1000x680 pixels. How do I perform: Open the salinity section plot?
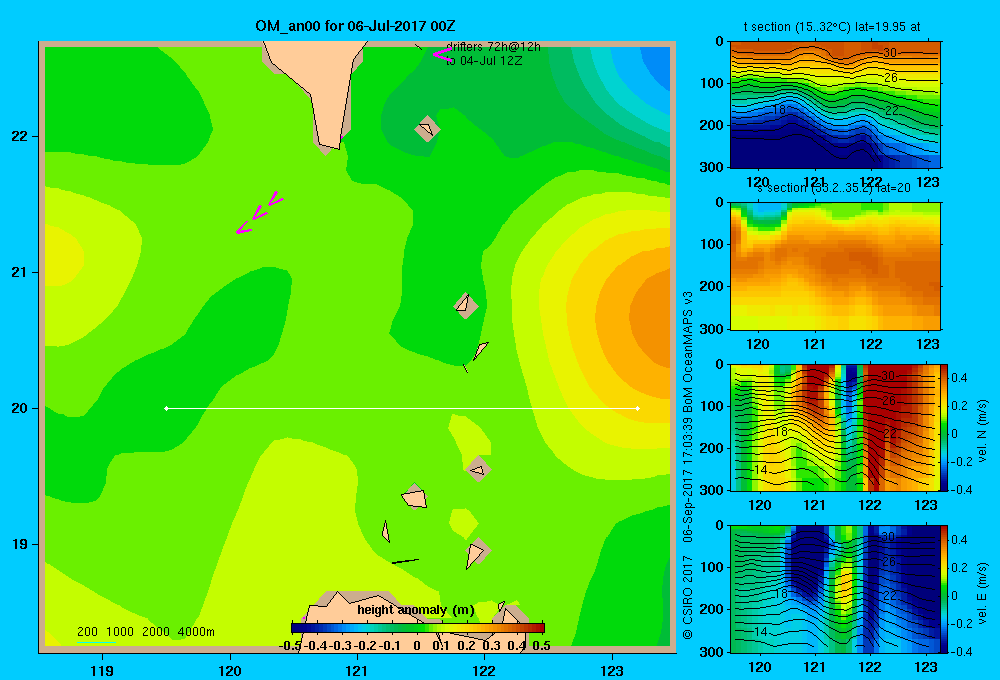[835, 266]
